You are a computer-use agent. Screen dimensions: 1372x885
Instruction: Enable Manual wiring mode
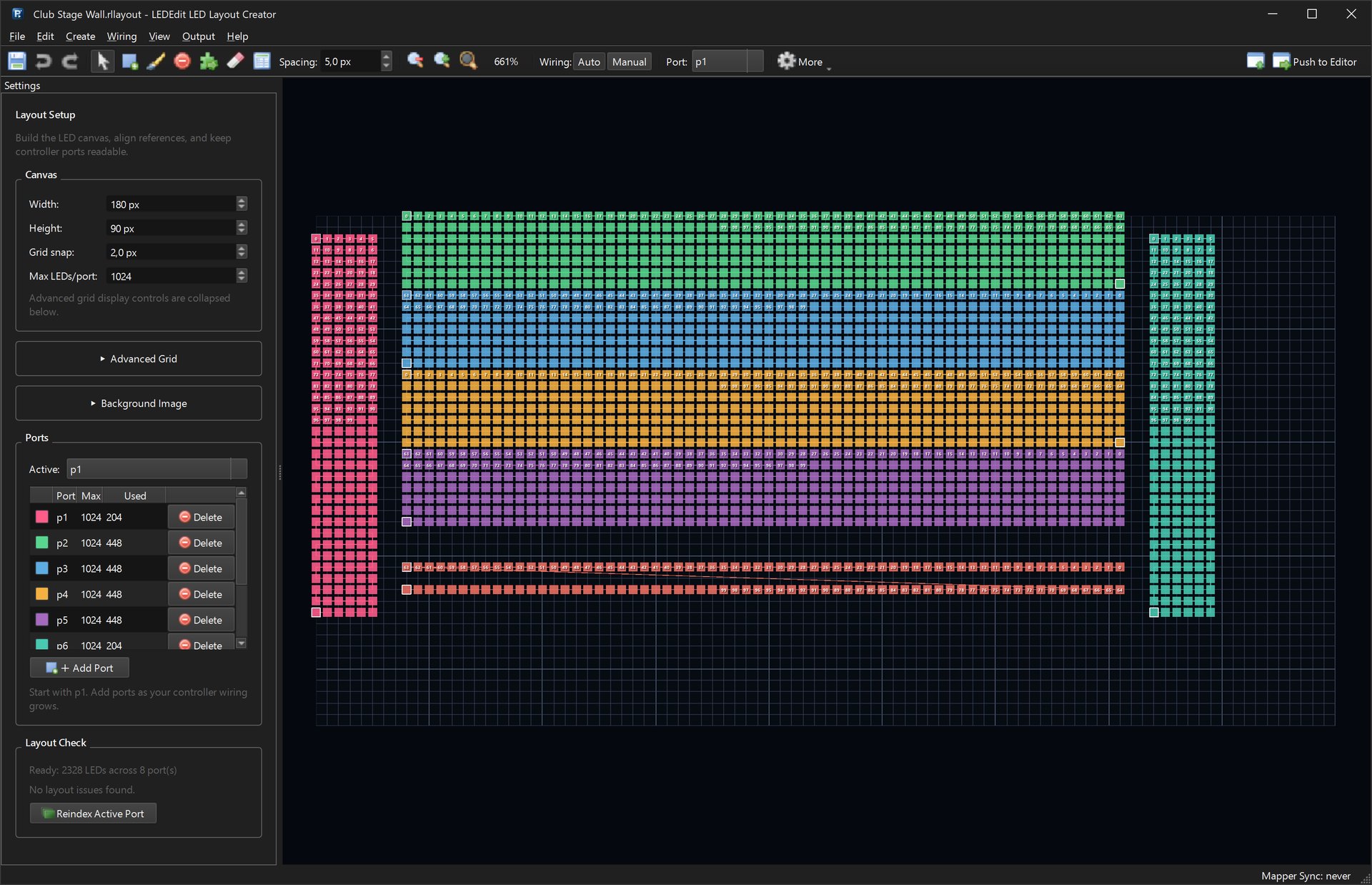click(x=629, y=62)
